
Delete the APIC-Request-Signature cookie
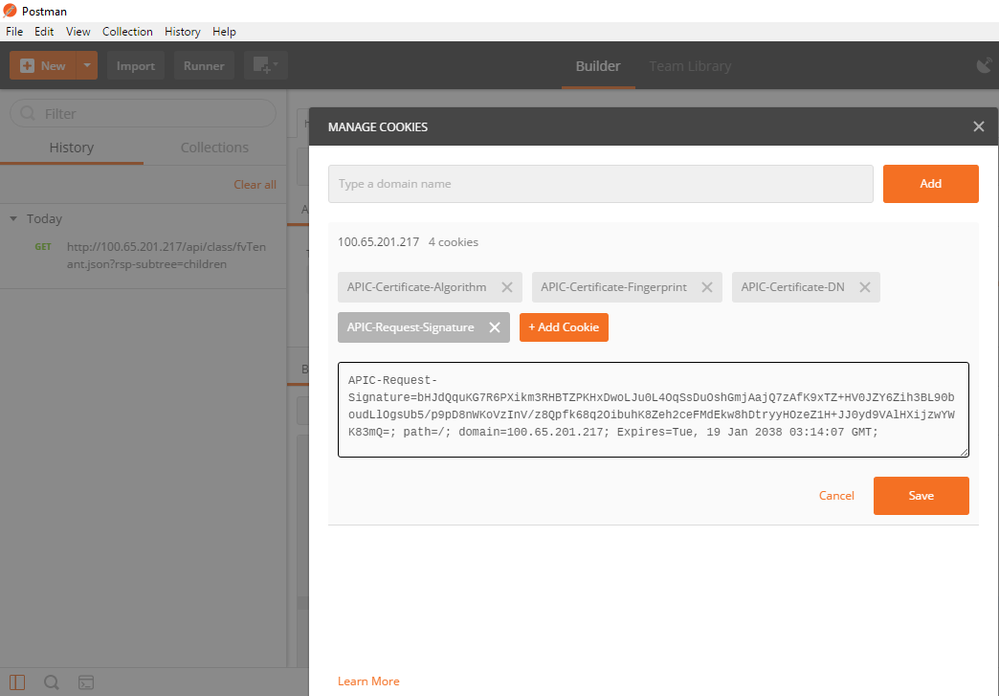pos(494,327)
